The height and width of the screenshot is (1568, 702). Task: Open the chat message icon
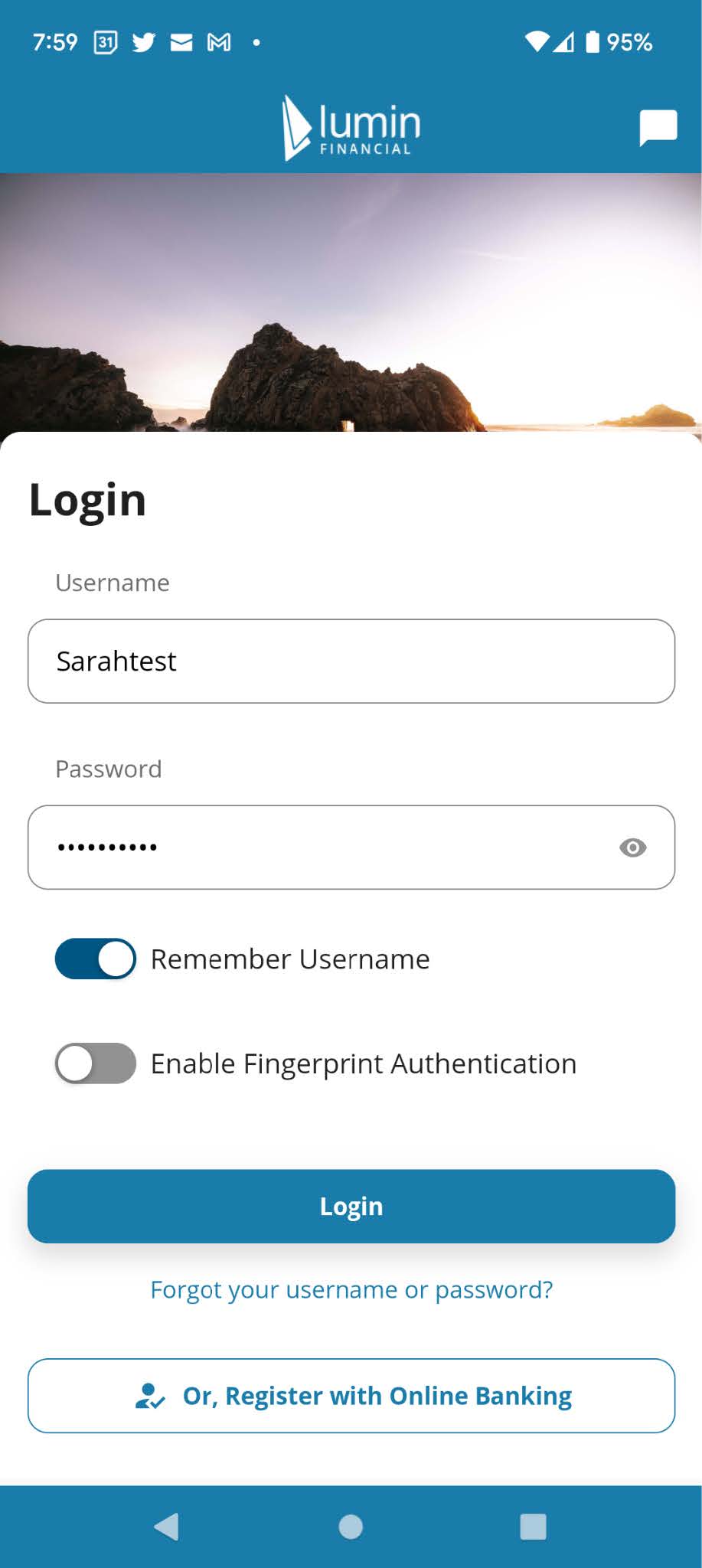coord(658,127)
